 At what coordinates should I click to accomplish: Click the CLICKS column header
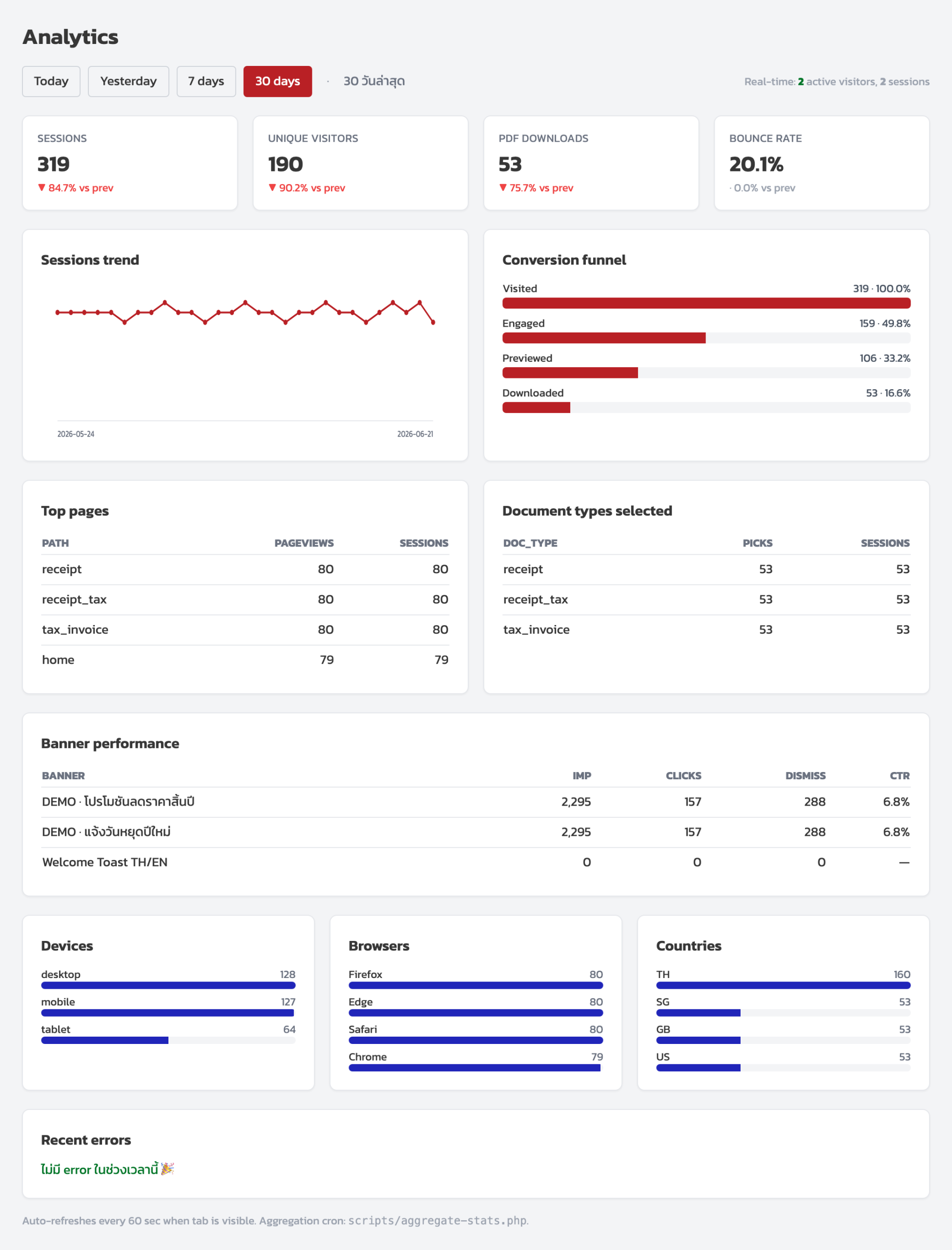[683, 776]
